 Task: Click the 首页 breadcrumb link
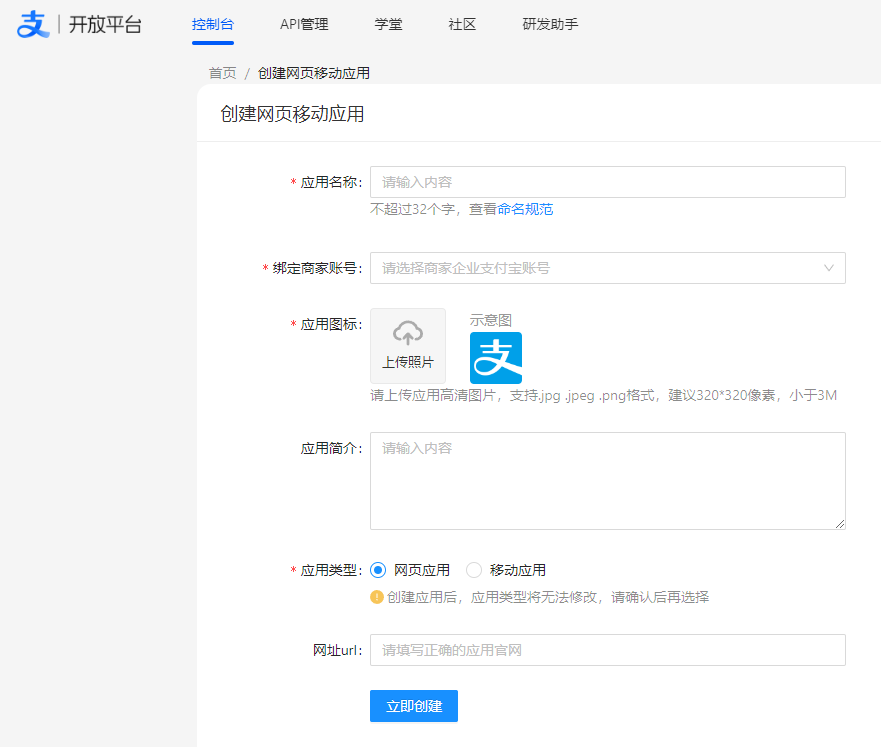click(x=222, y=73)
